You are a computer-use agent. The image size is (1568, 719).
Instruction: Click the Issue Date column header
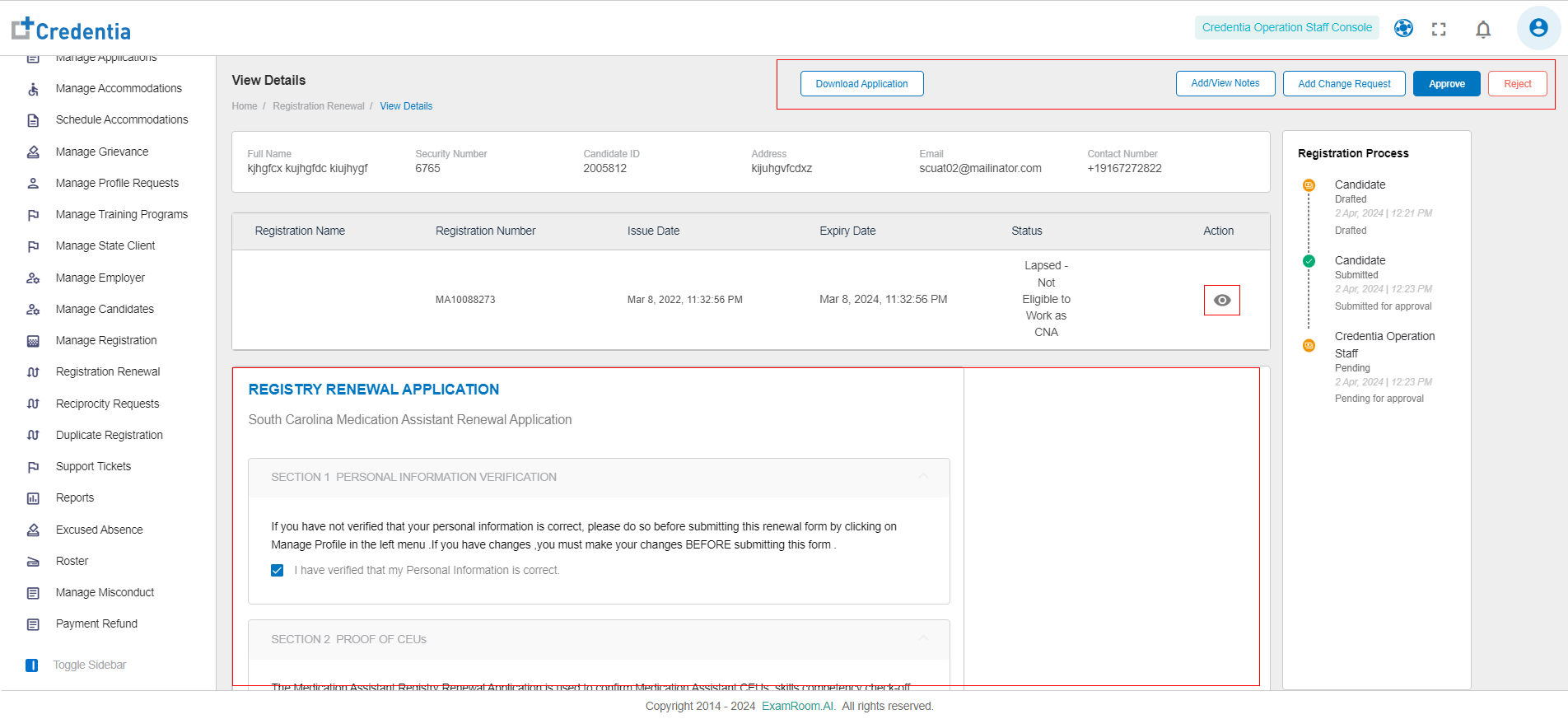click(653, 231)
